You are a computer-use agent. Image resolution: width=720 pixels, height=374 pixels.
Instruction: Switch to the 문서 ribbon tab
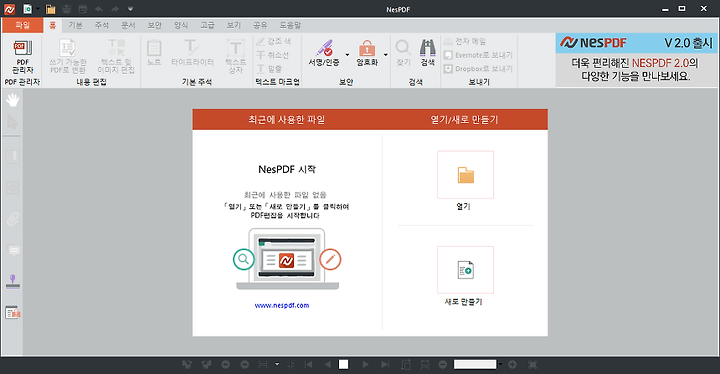pyautogui.click(x=128, y=25)
